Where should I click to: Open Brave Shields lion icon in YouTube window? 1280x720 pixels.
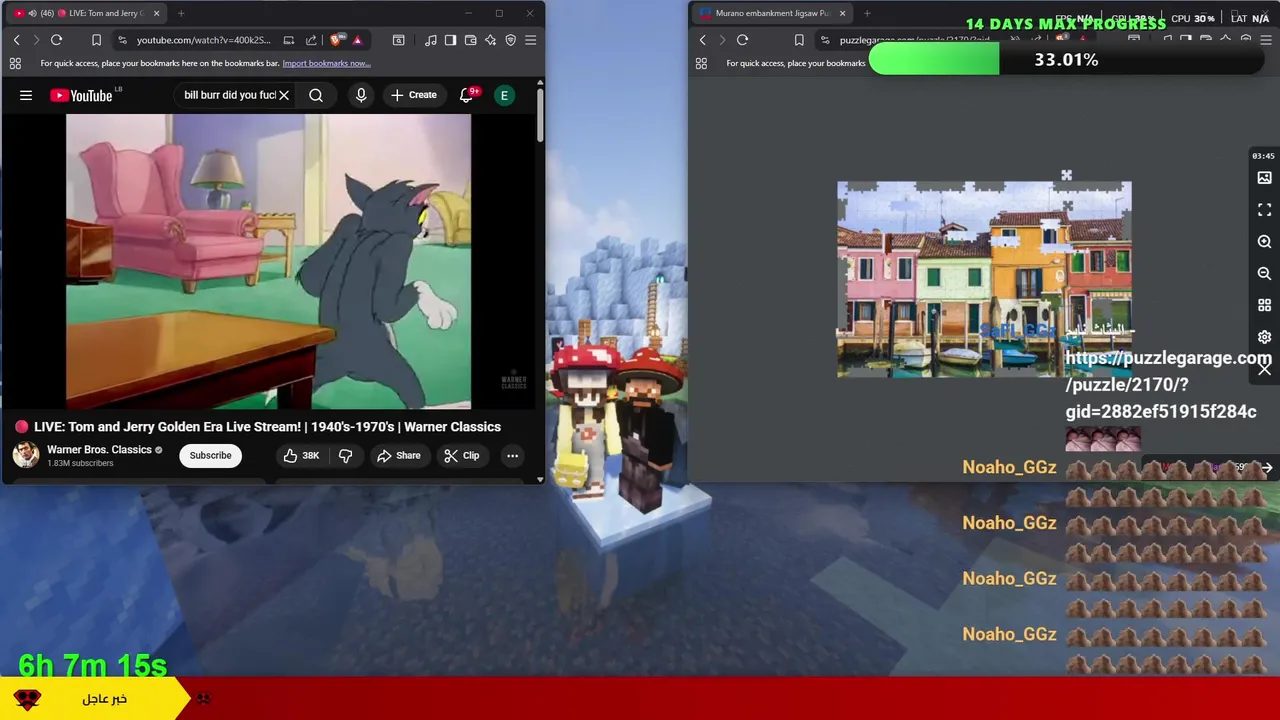pyautogui.click(x=336, y=40)
